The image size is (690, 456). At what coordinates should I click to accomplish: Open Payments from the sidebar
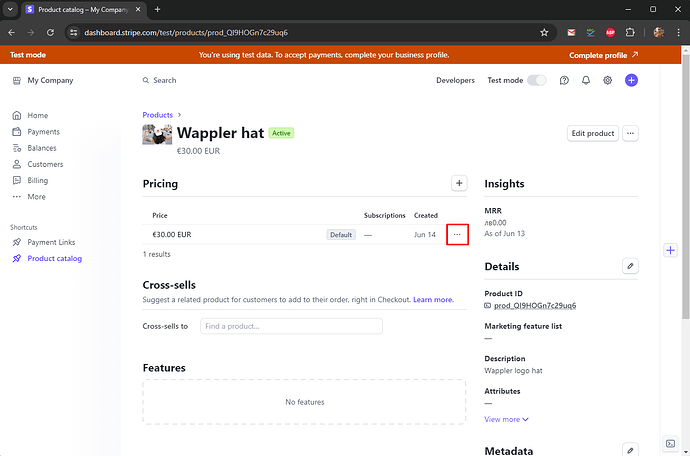pos(43,132)
